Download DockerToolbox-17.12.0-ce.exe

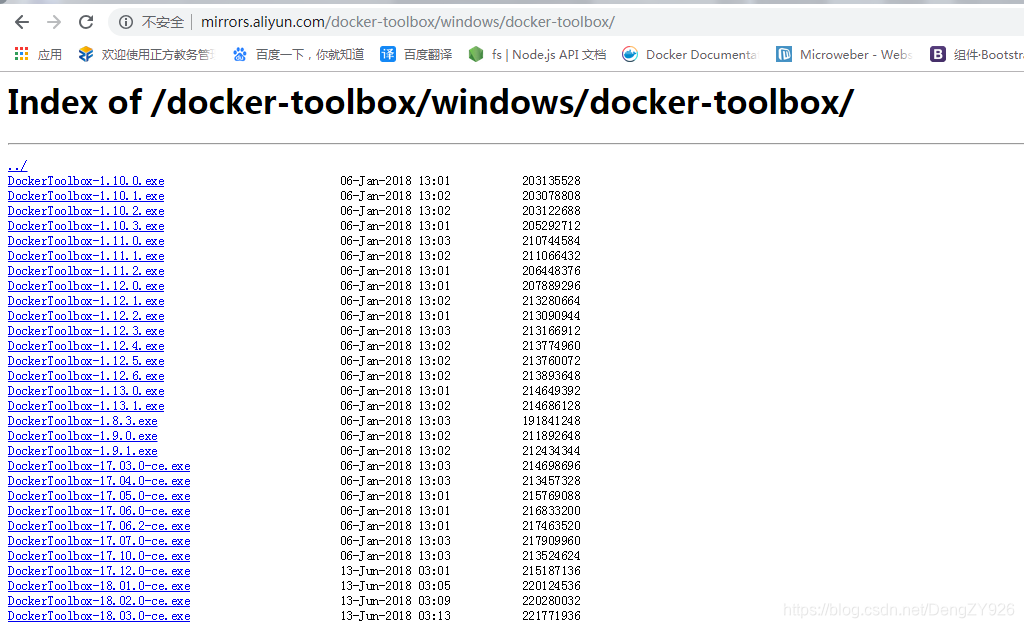coord(99,571)
